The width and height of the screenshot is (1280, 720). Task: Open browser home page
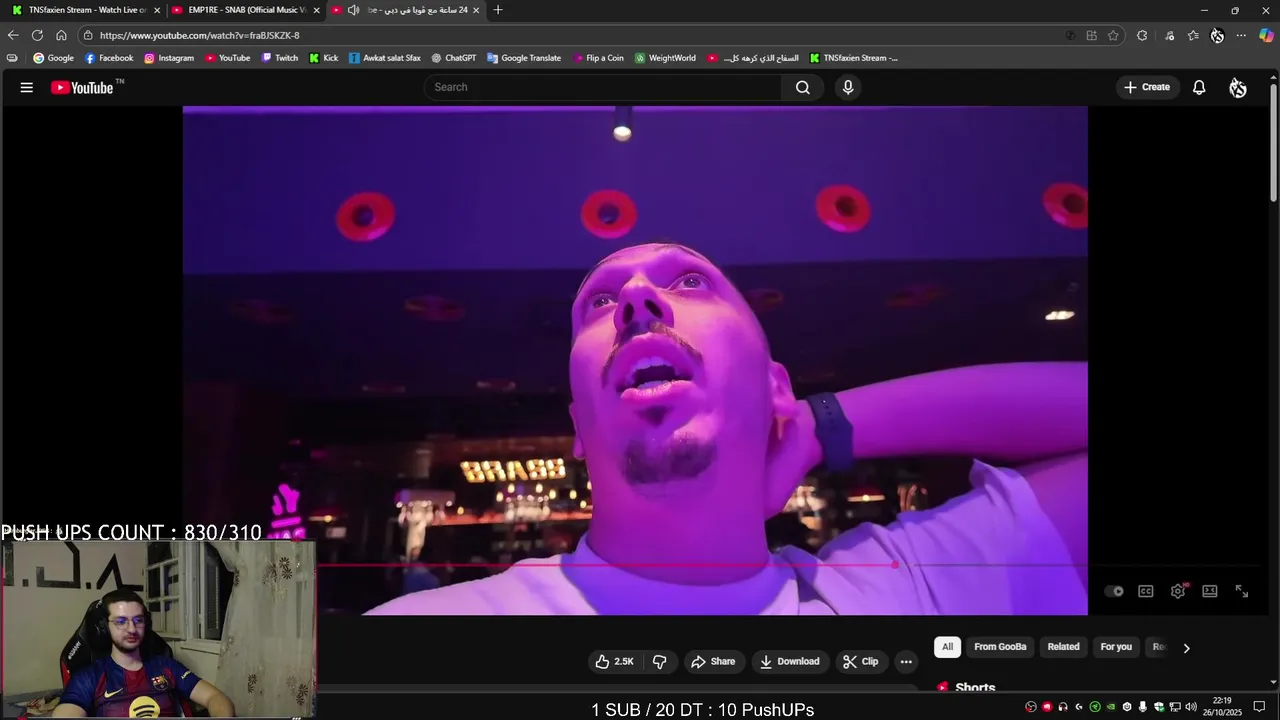coord(61,35)
